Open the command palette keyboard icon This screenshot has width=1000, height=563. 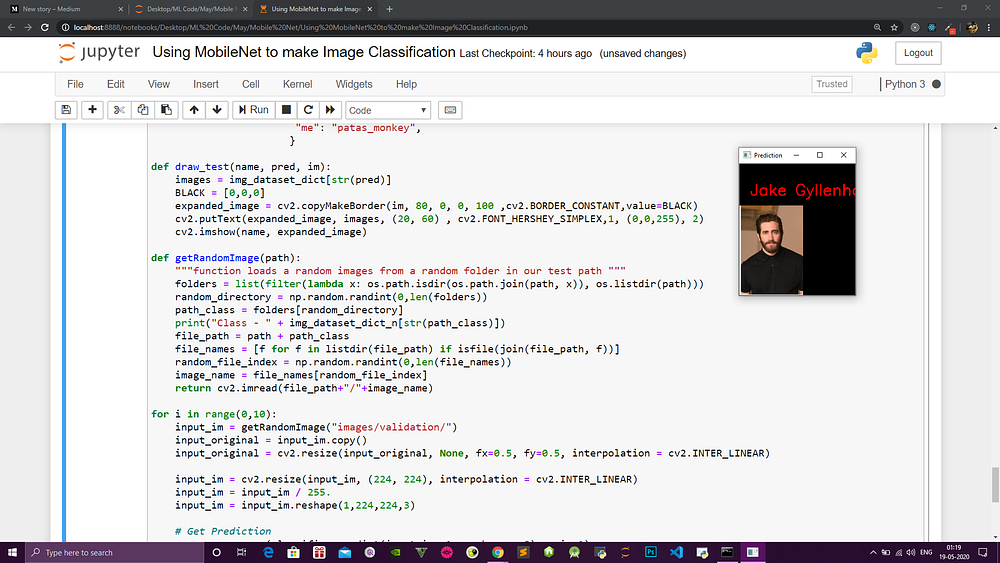[450, 110]
